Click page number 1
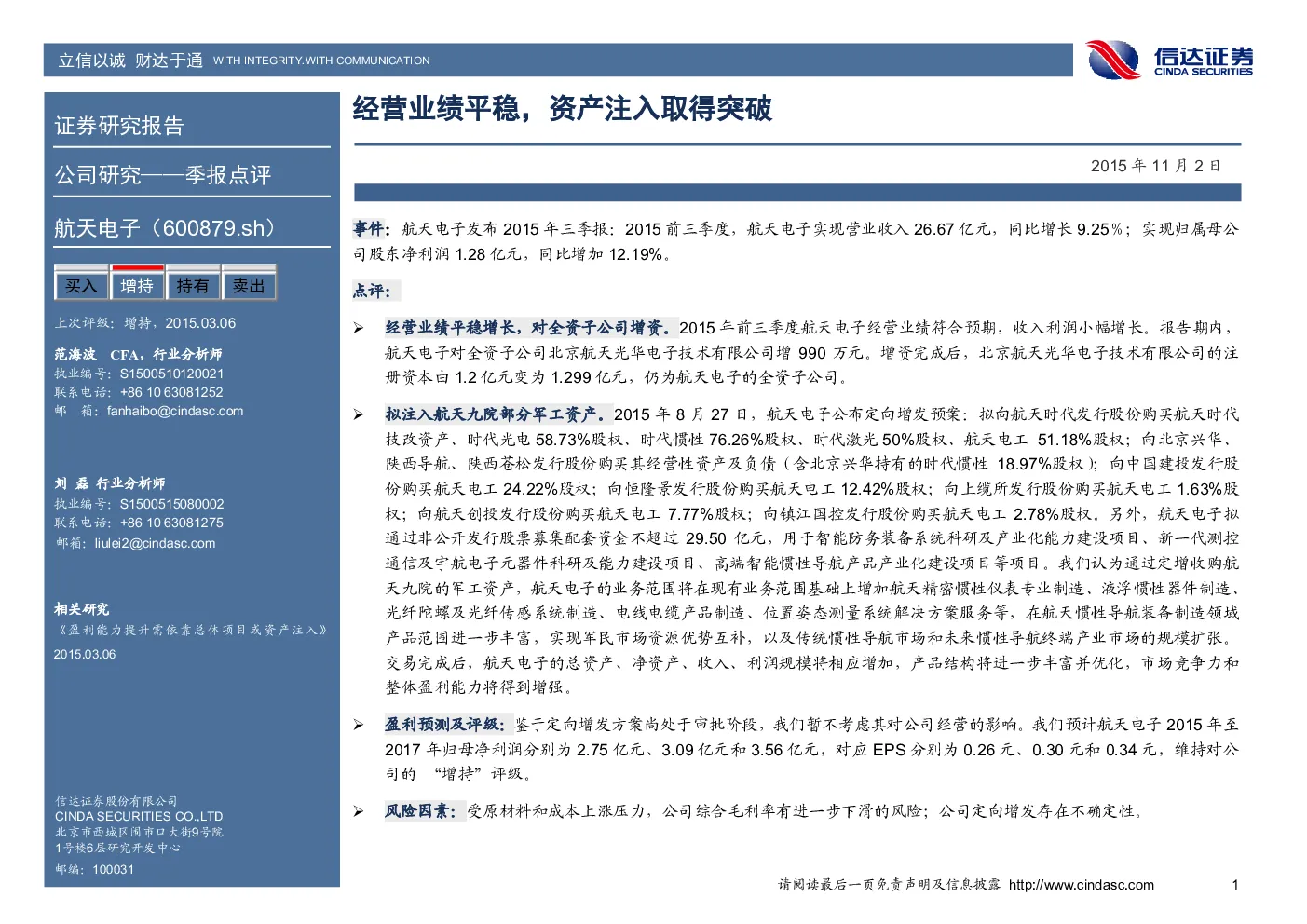Screen dimensions: 1307x924 [1235, 885]
